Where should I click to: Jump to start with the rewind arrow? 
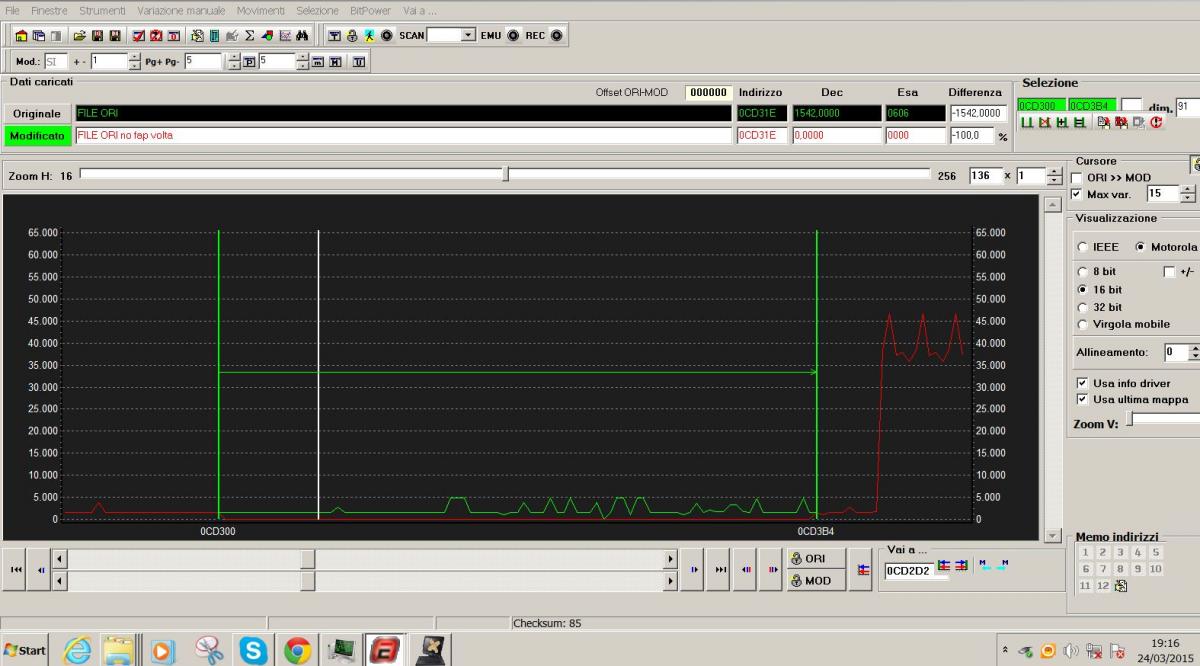pyautogui.click(x=15, y=569)
